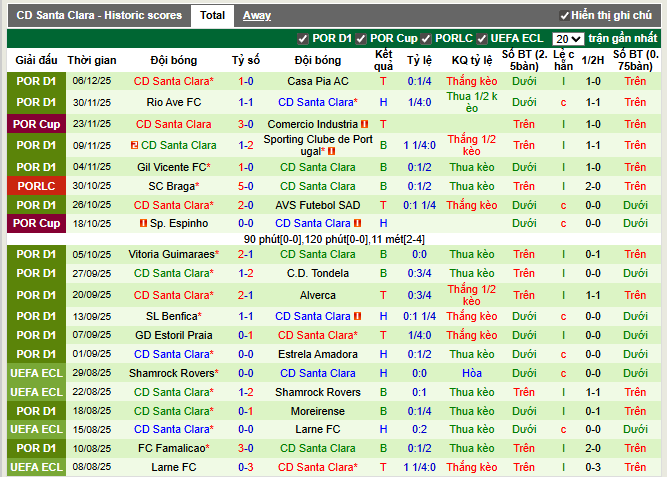This screenshot has height=477, width=667.
Task: Open Gil Vicente FC team link
Action: tap(171, 167)
